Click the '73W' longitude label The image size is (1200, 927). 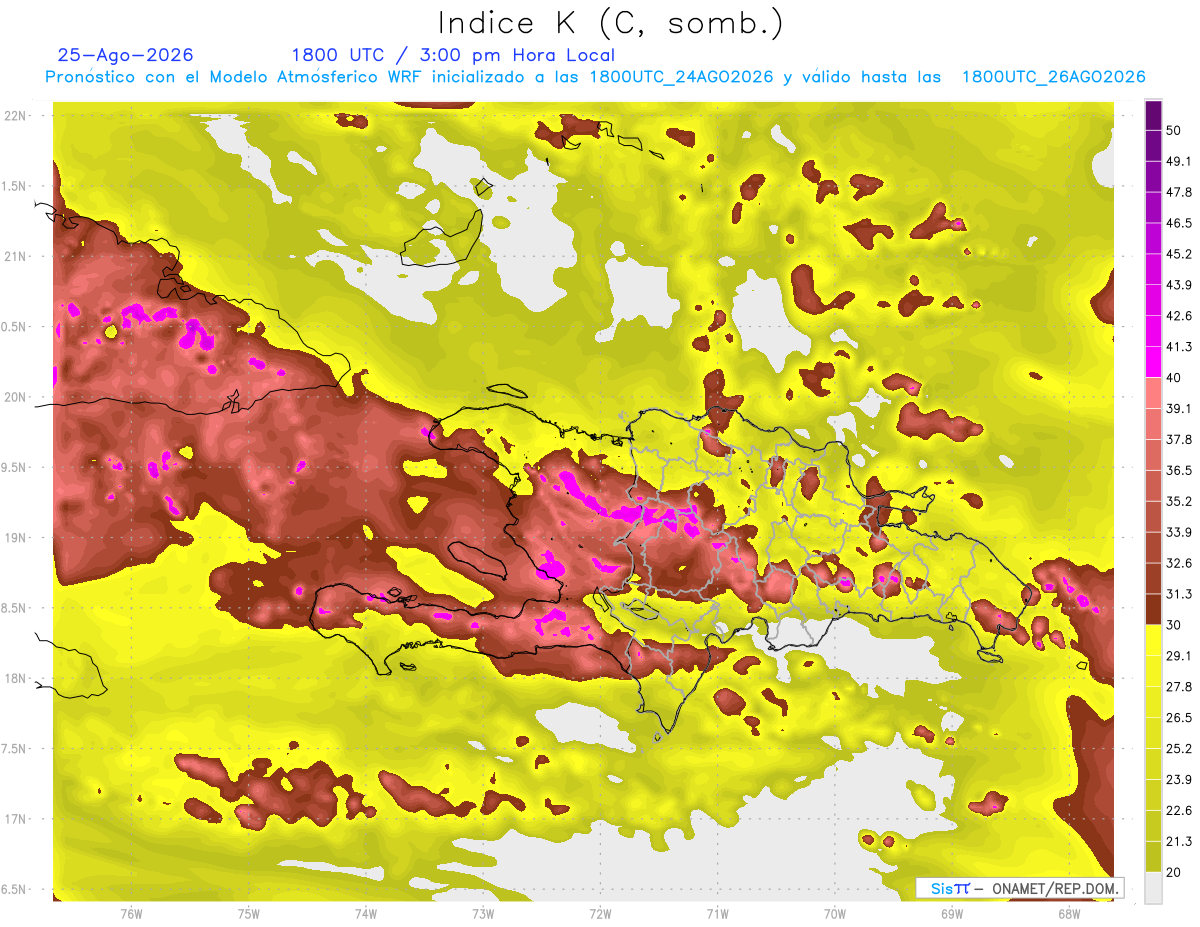click(483, 913)
